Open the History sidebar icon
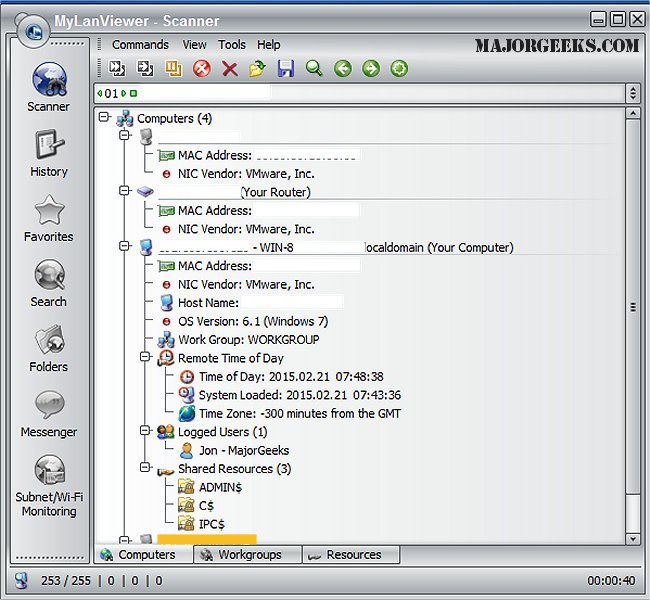 pyautogui.click(x=48, y=152)
